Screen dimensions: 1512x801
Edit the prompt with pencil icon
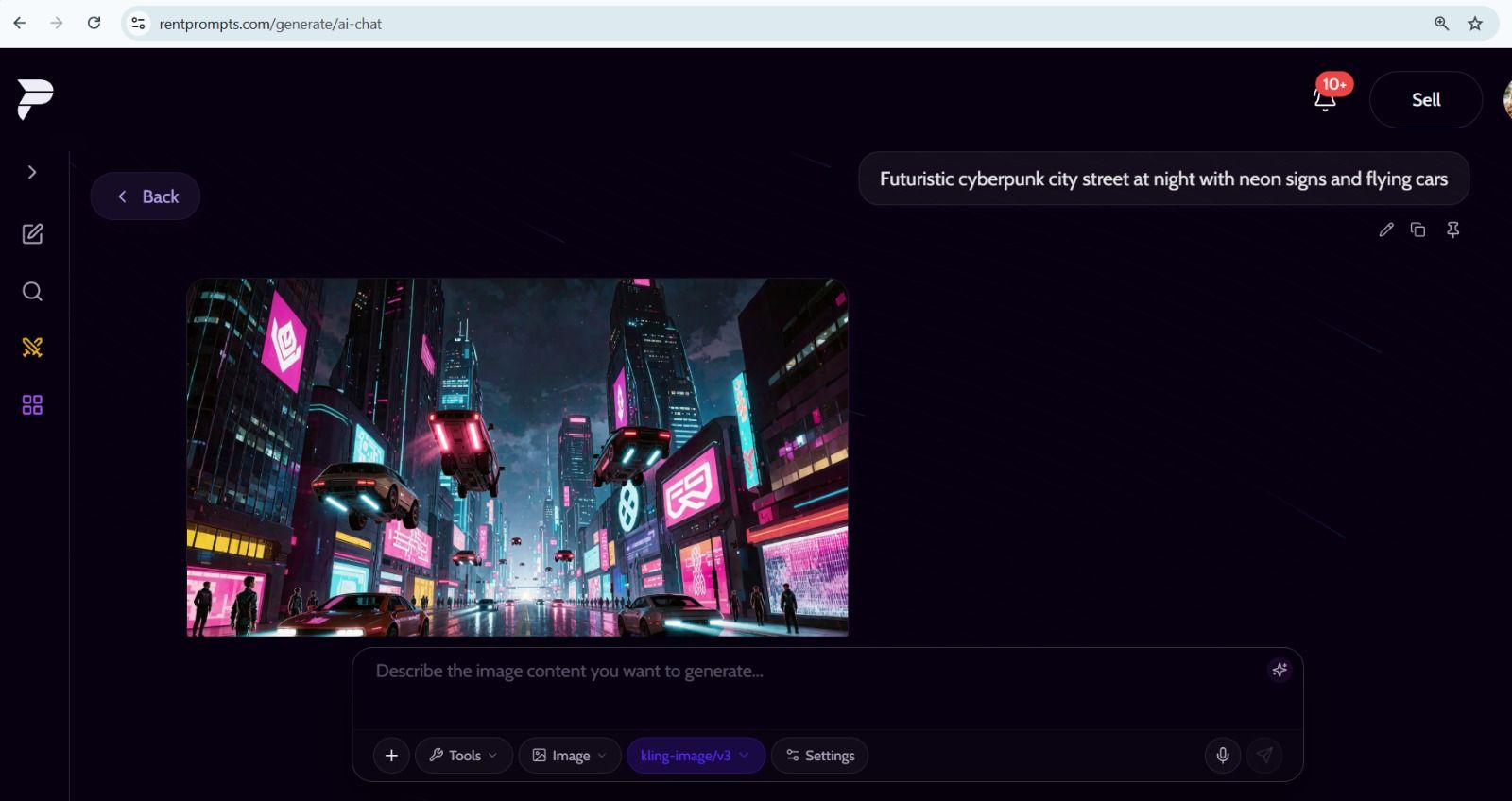point(1386,230)
